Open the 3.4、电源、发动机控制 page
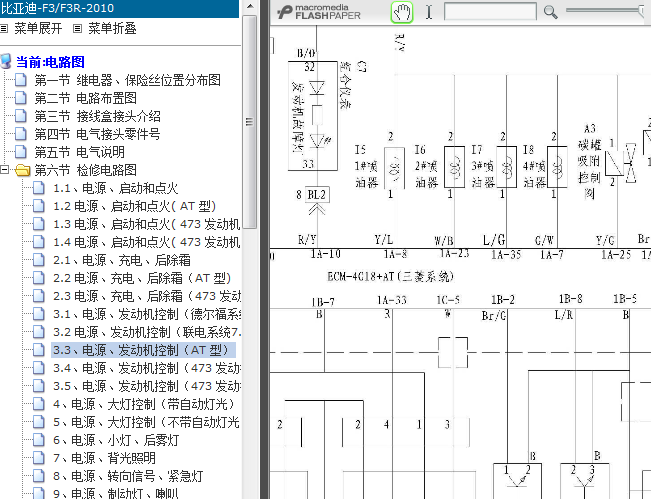 [147, 368]
